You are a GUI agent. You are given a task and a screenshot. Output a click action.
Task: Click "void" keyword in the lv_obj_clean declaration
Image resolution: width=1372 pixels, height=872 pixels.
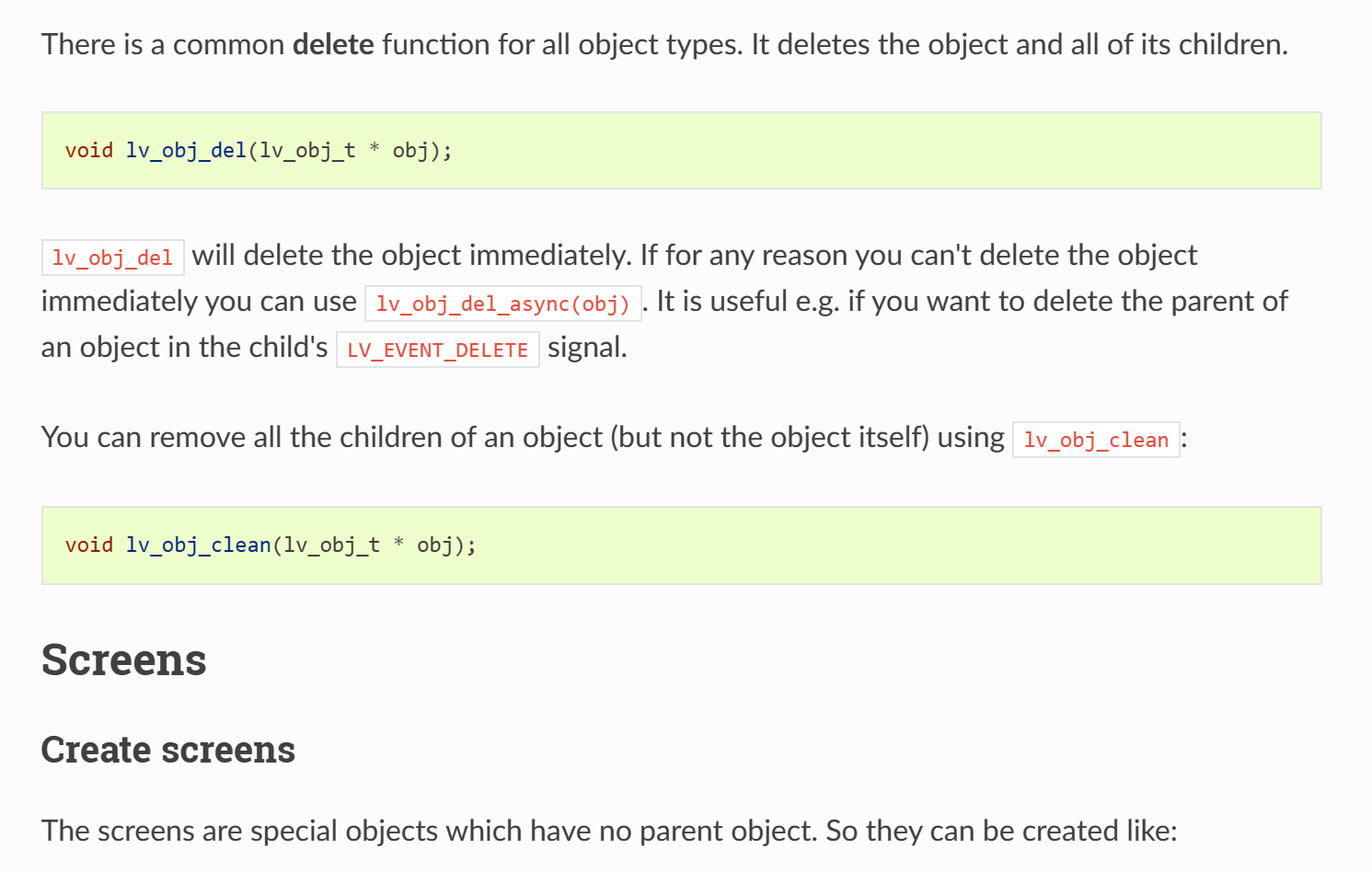[88, 545]
